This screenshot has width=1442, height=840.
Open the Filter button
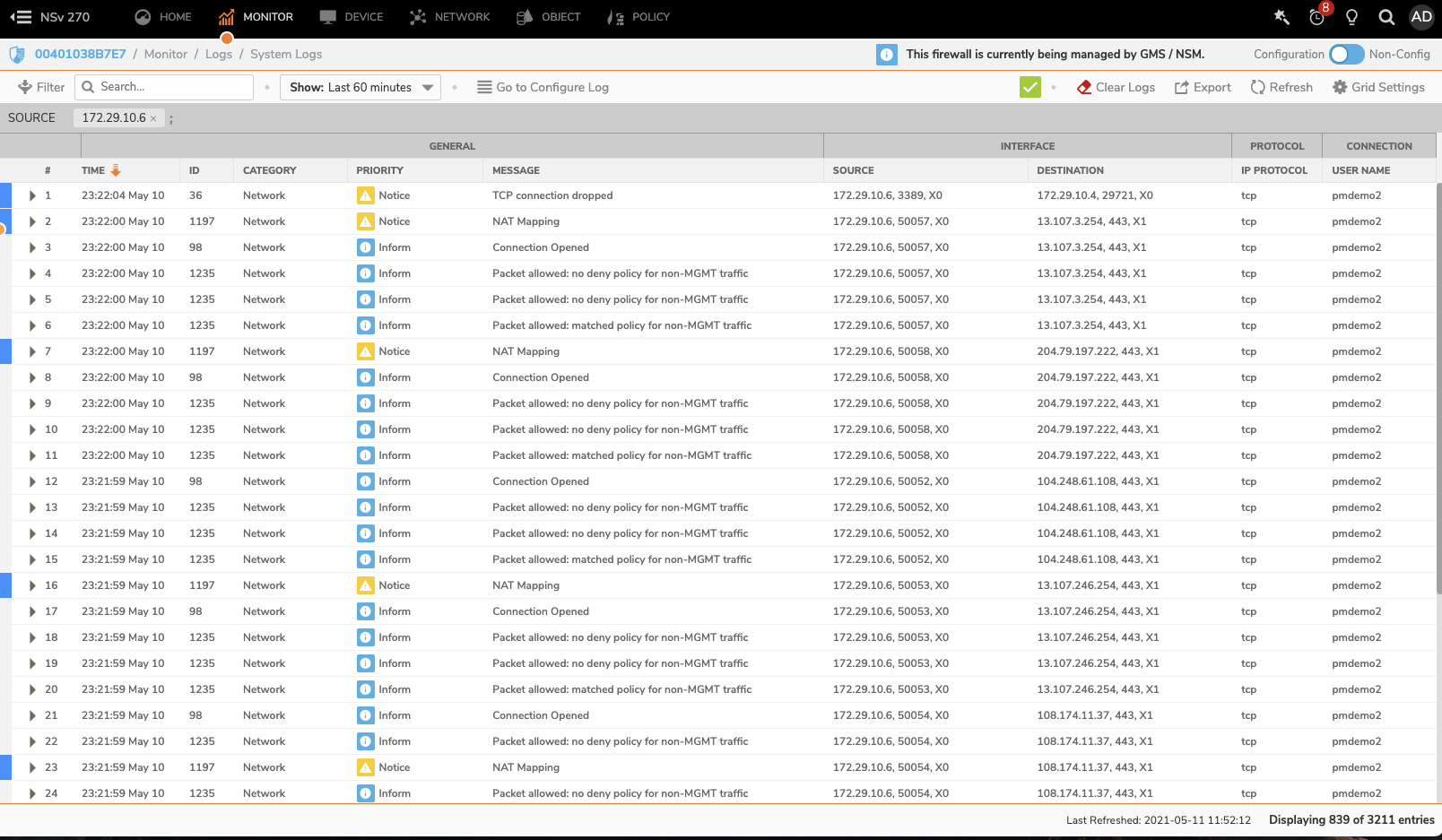[41, 87]
